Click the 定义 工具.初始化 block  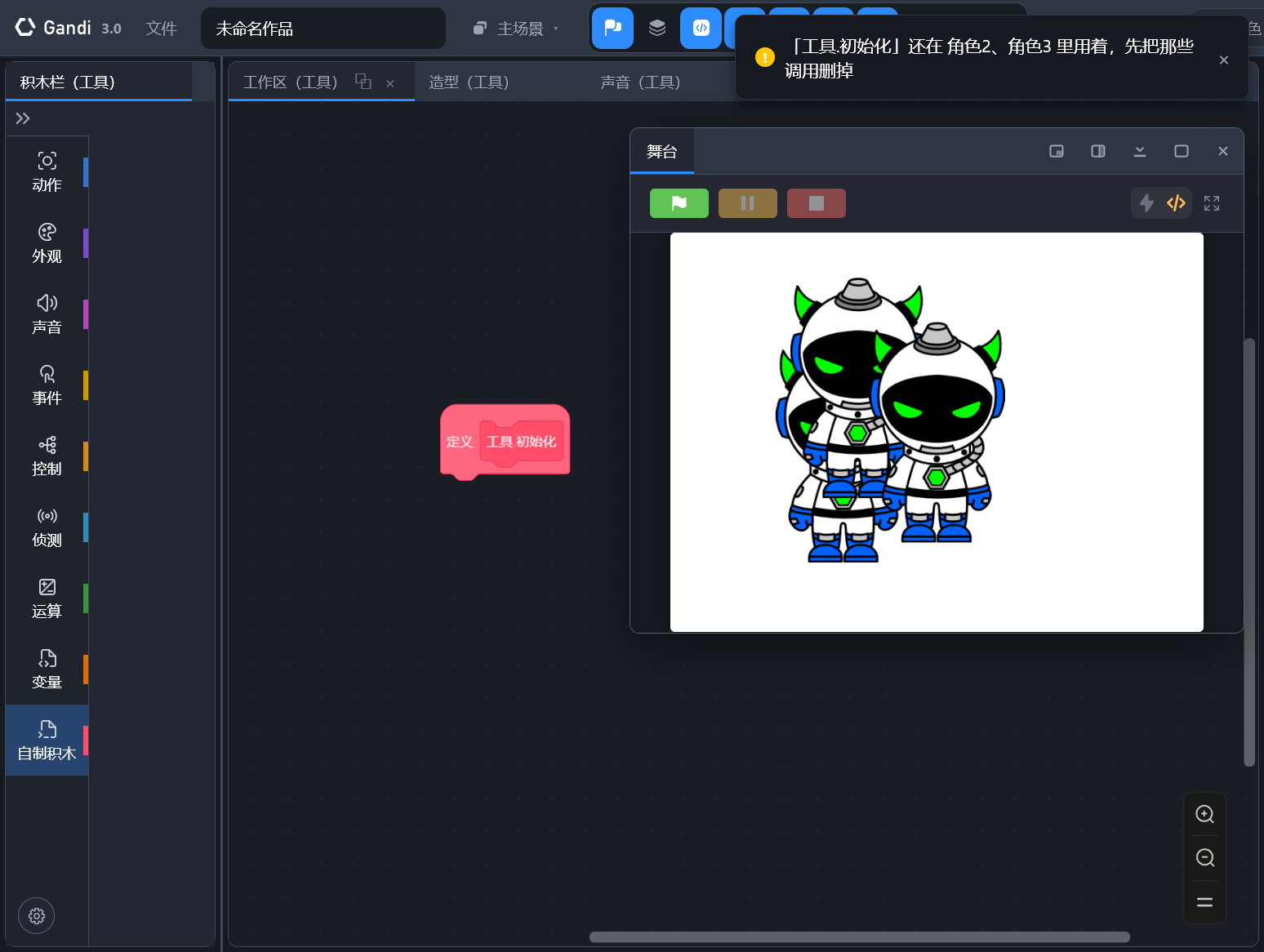(x=505, y=441)
